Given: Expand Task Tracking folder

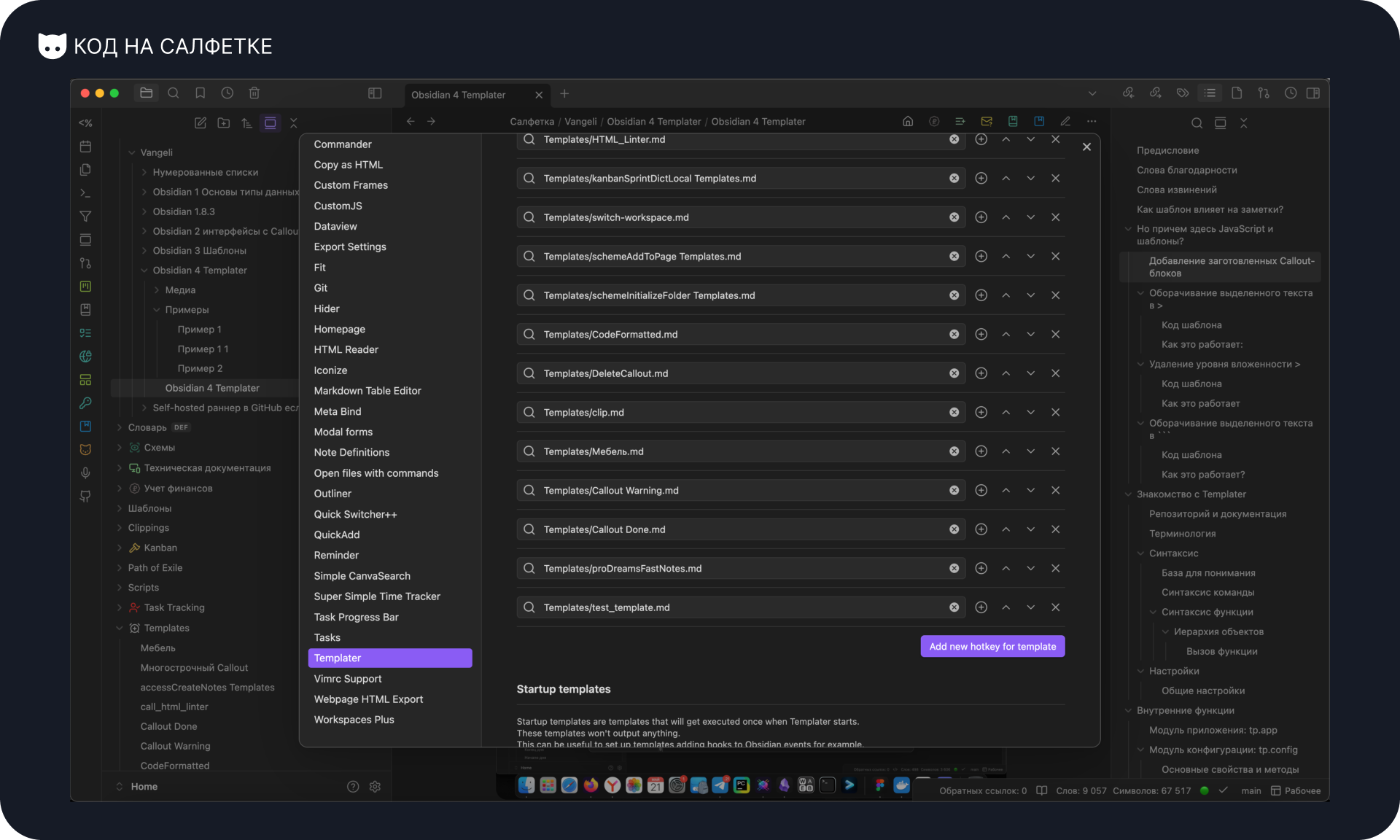Looking at the screenshot, I should (x=120, y=608).
